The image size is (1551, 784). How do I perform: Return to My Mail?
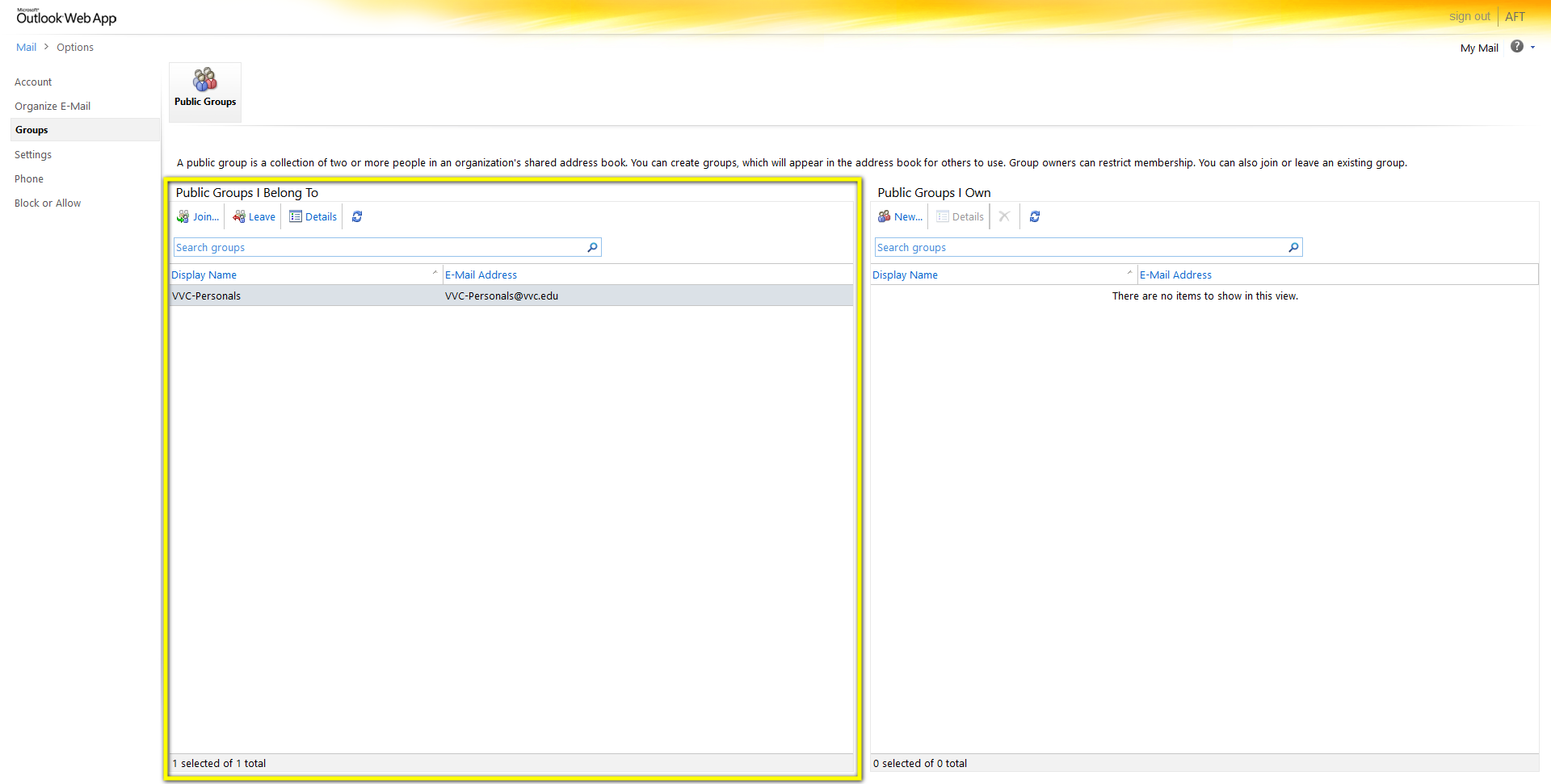1479,48
